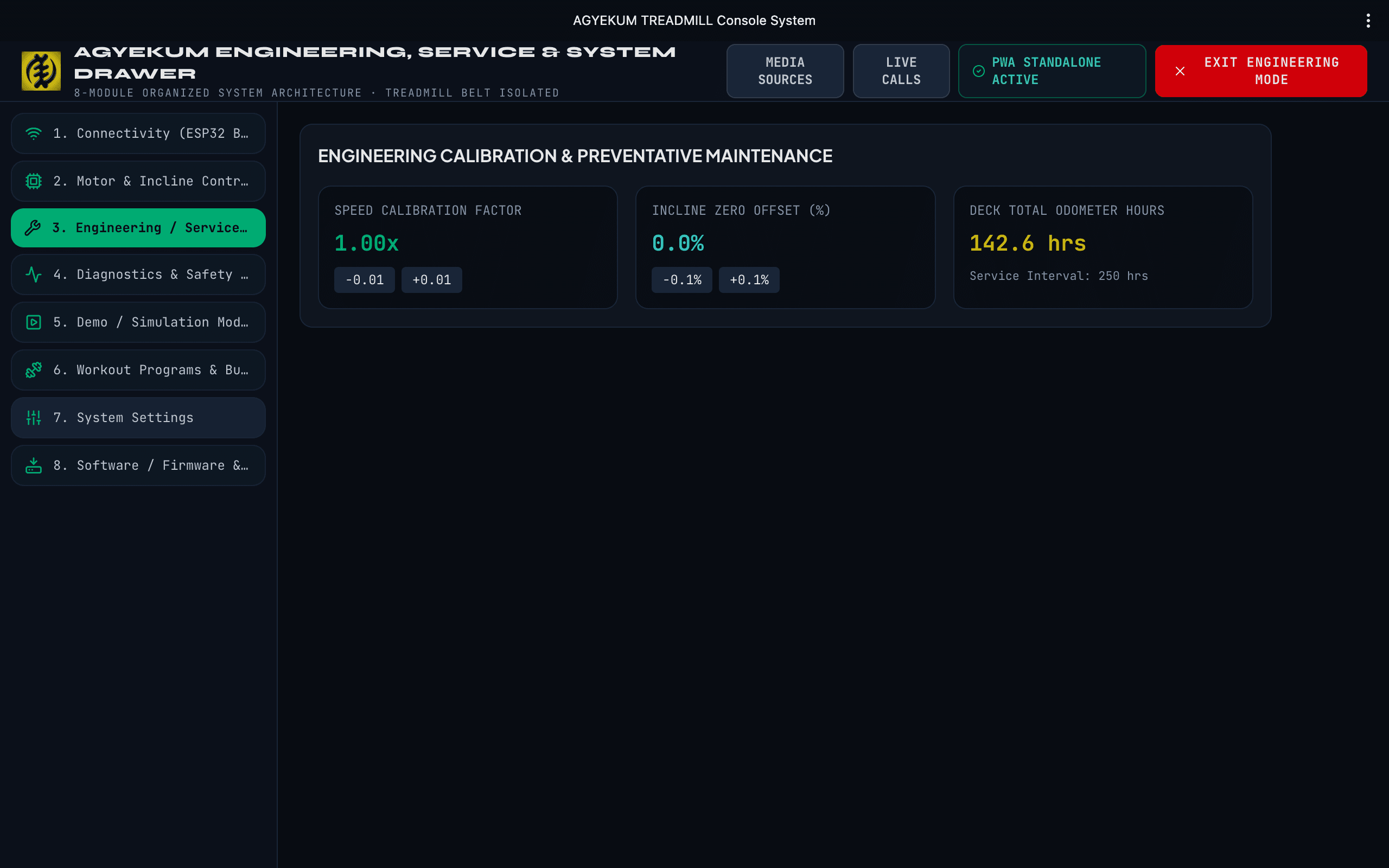The image size is (1389, 868).
Task: Click the wifi icon for Connectivity
Action: 33,133
